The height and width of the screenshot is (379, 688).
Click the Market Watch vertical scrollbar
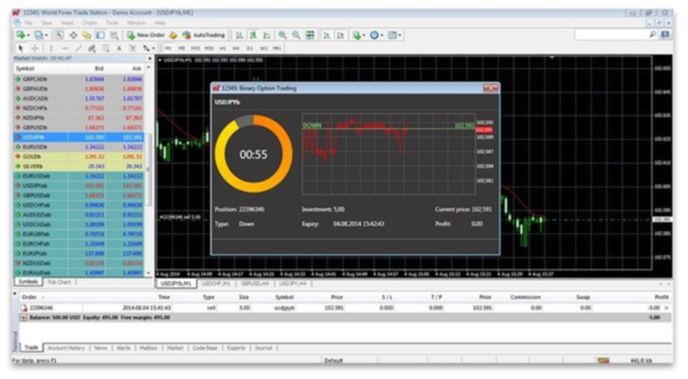coord(148,170)
